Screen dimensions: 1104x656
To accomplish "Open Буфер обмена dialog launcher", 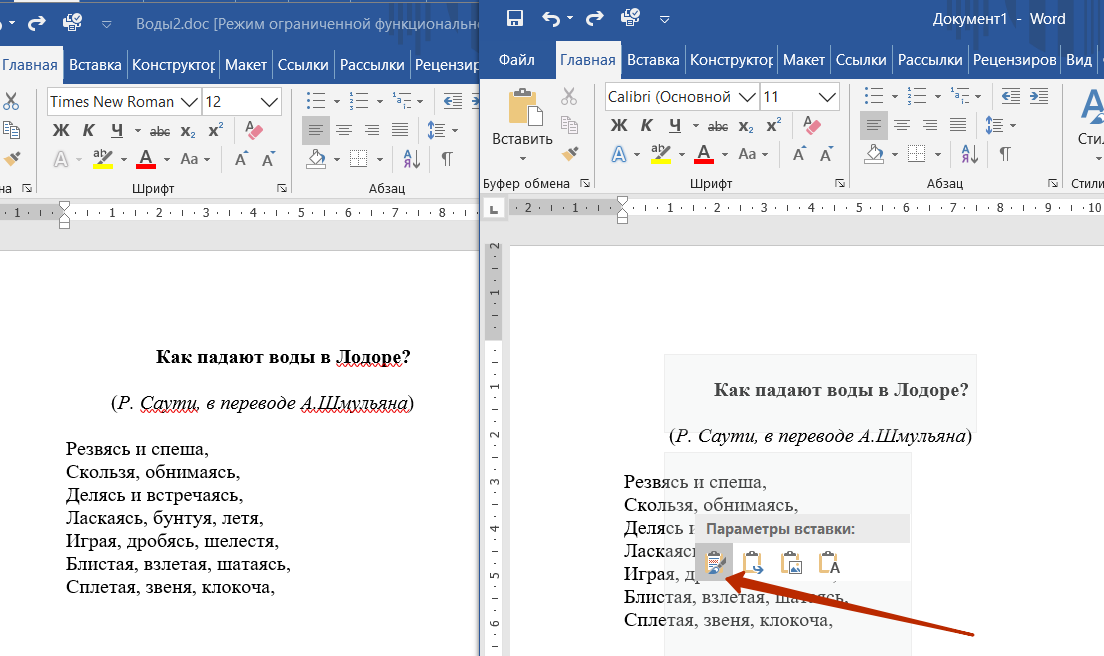I will click(x=584, y=183).
